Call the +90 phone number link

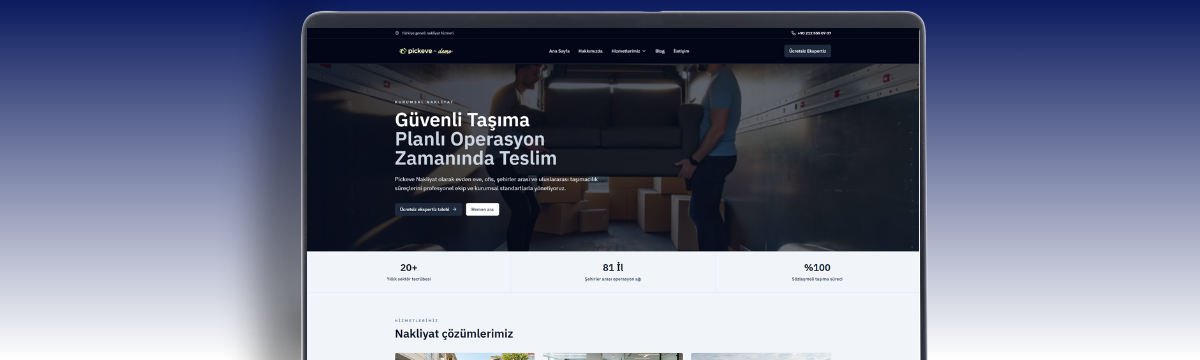(814, 33)
